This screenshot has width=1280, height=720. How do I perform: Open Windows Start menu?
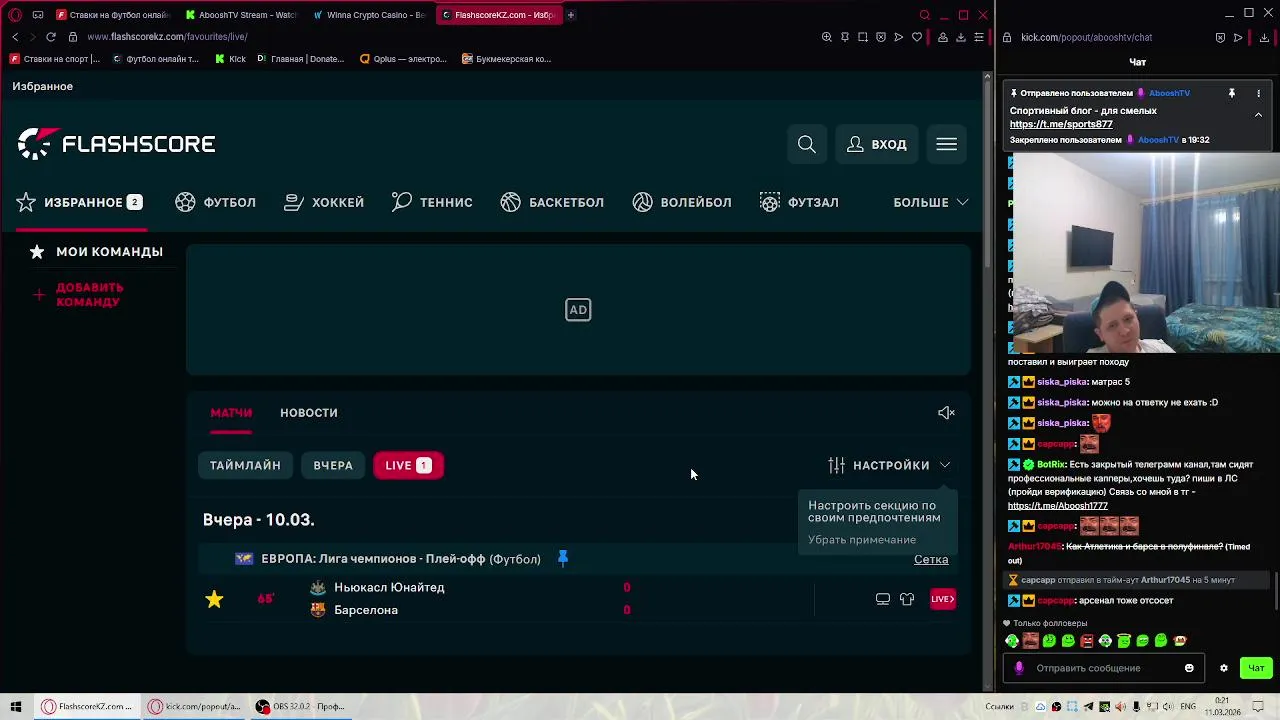pos(16,706)
